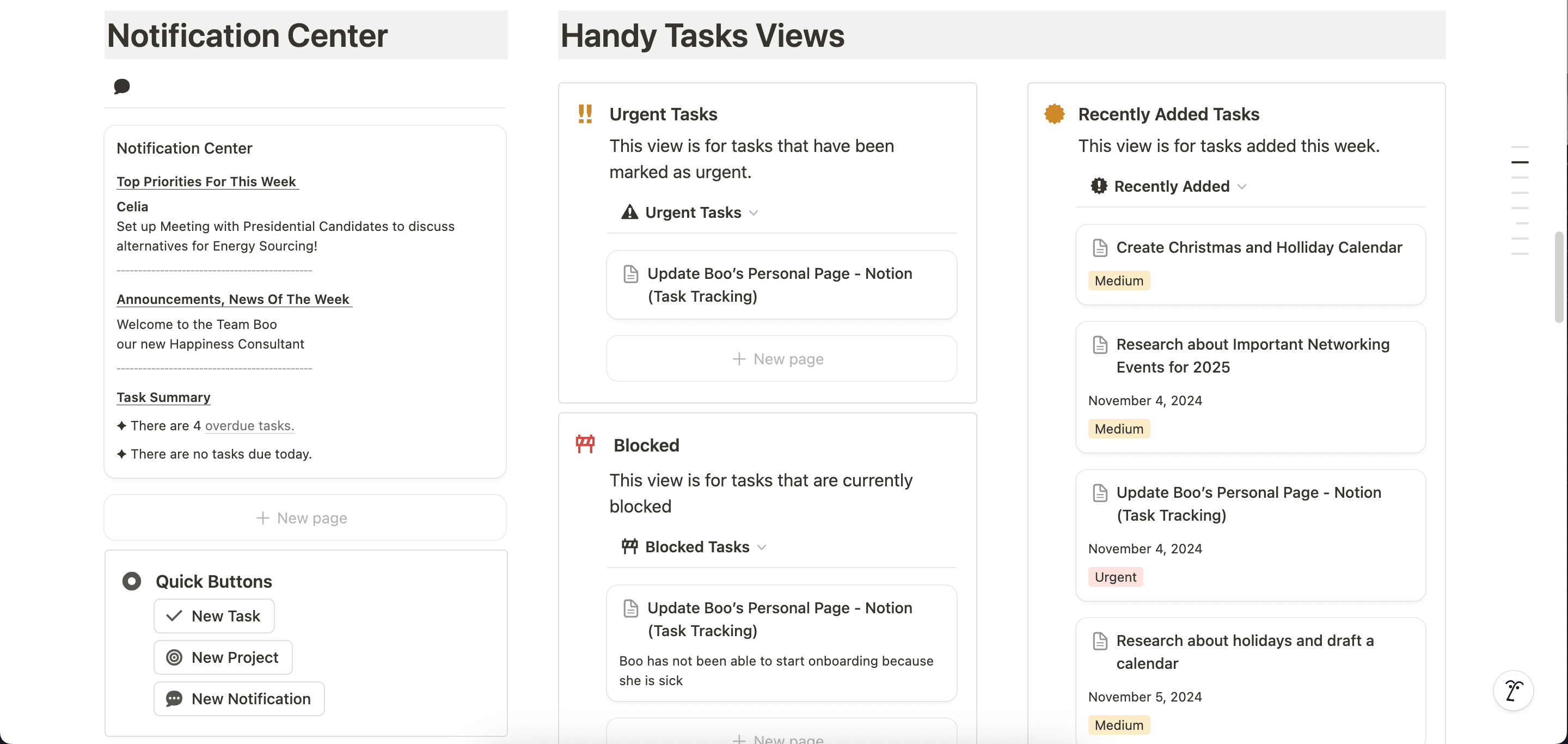The image size is (1568, 744).
Task: Add New page under Notification Center card
Action: tap(305, 517)
